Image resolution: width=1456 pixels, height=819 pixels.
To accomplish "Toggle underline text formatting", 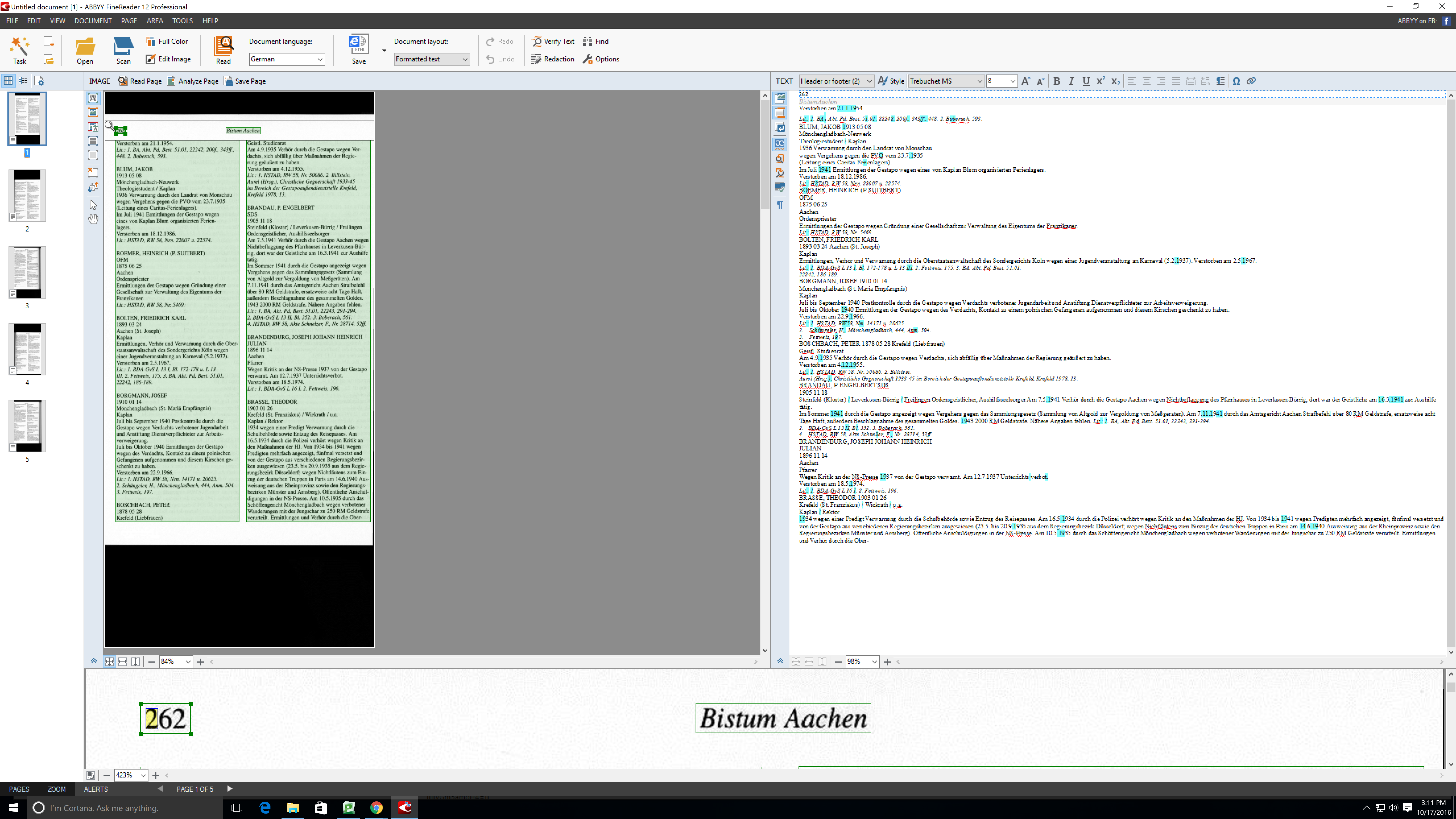I will 1086,81.
